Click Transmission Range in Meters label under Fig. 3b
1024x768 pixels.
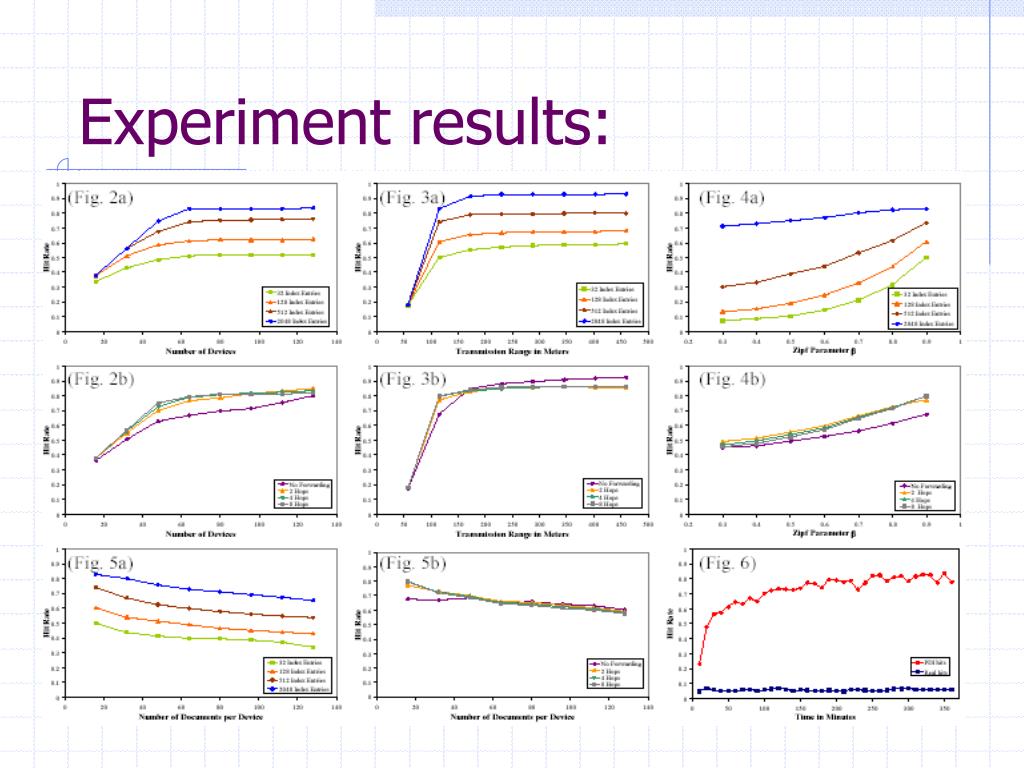(512, 534)
